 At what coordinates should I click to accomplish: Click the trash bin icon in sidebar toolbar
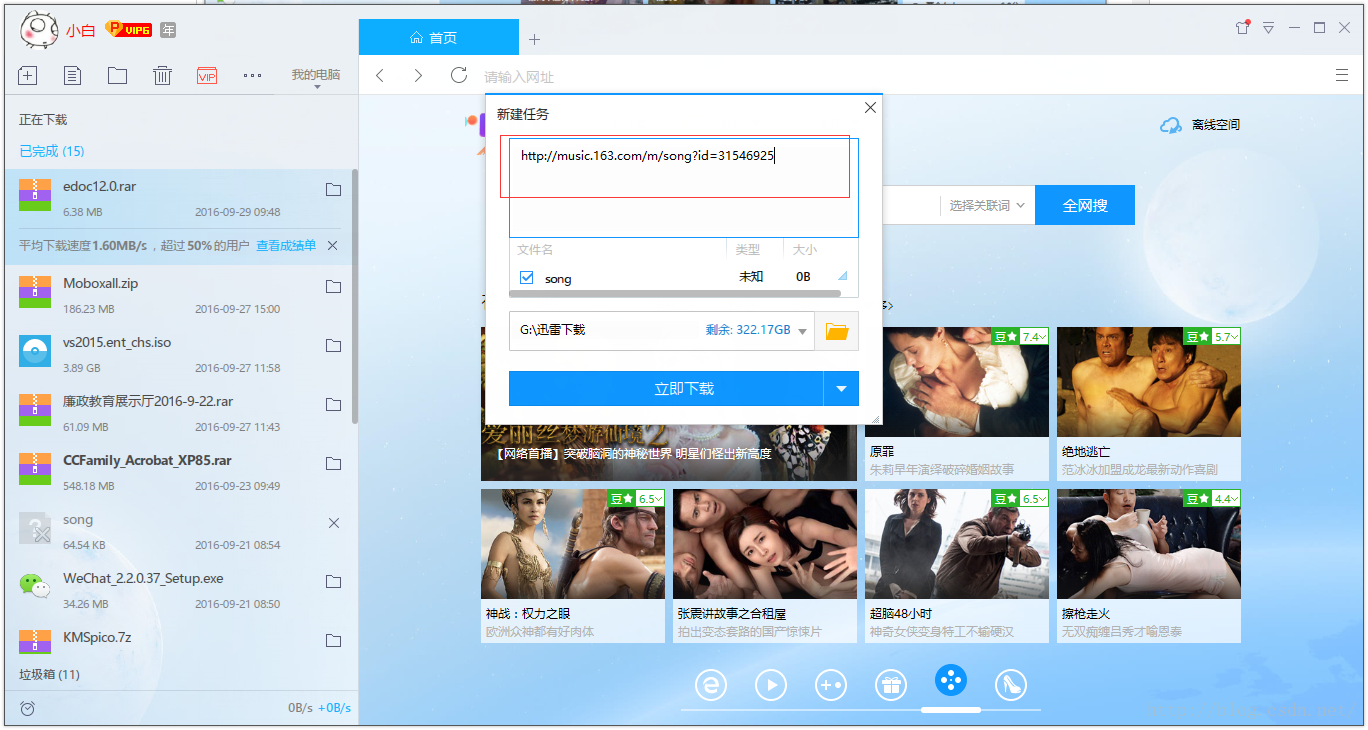click(x=162, y=75)
